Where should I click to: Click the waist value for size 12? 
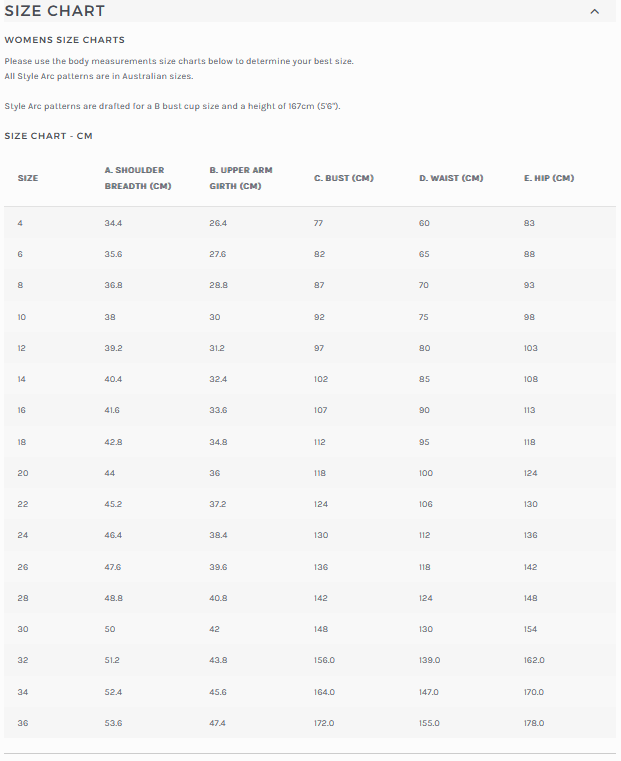425,348
